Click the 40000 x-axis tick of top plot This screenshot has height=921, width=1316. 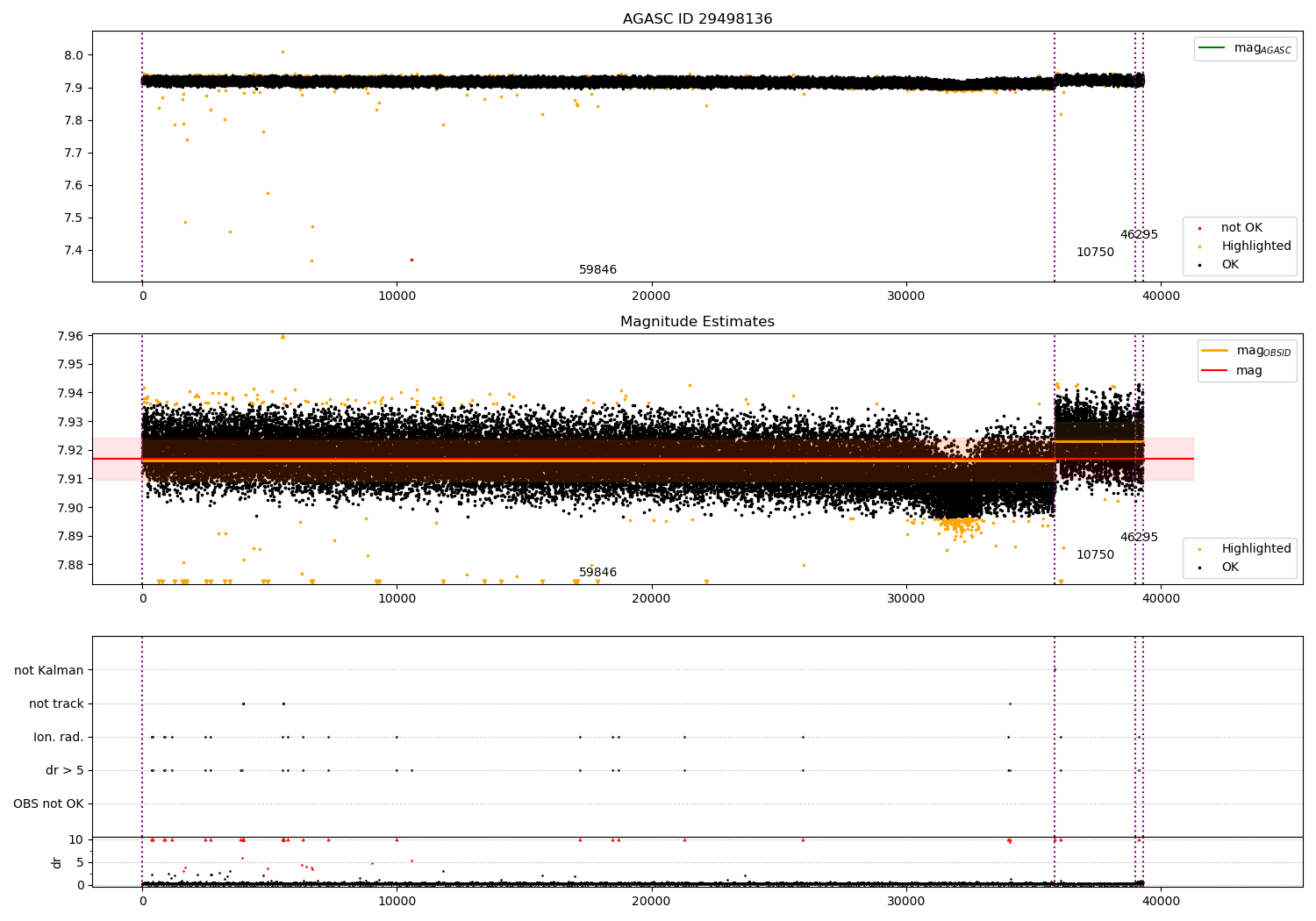tap(1161, 296)
